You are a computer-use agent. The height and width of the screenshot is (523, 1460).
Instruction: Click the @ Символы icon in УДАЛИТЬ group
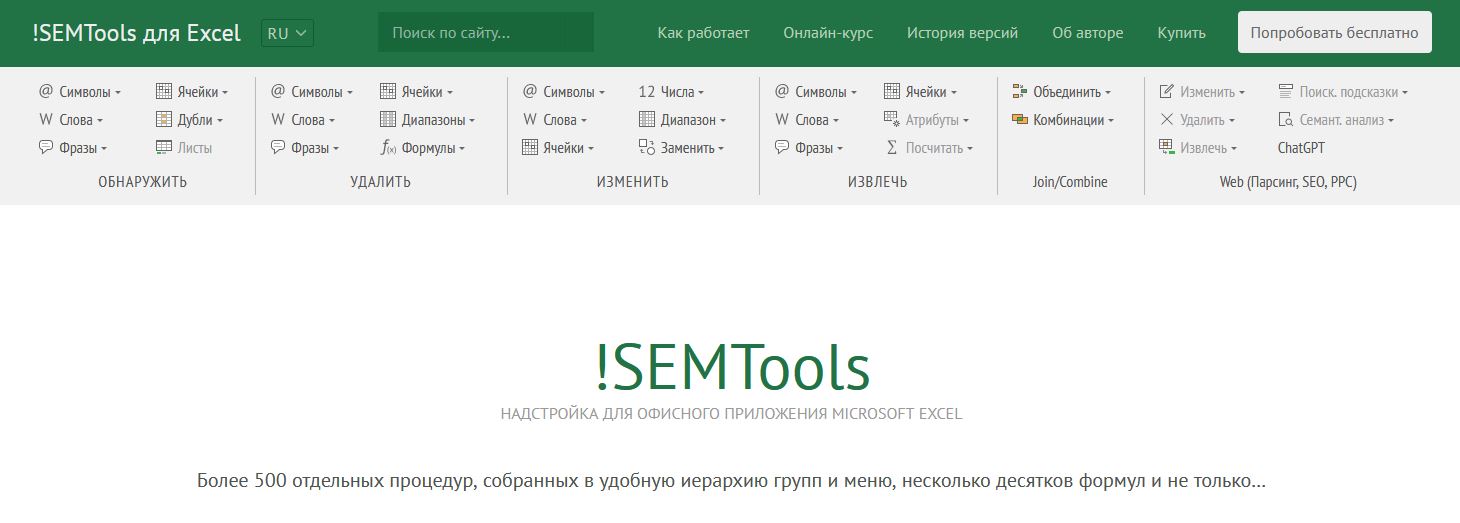pos(278,92)
